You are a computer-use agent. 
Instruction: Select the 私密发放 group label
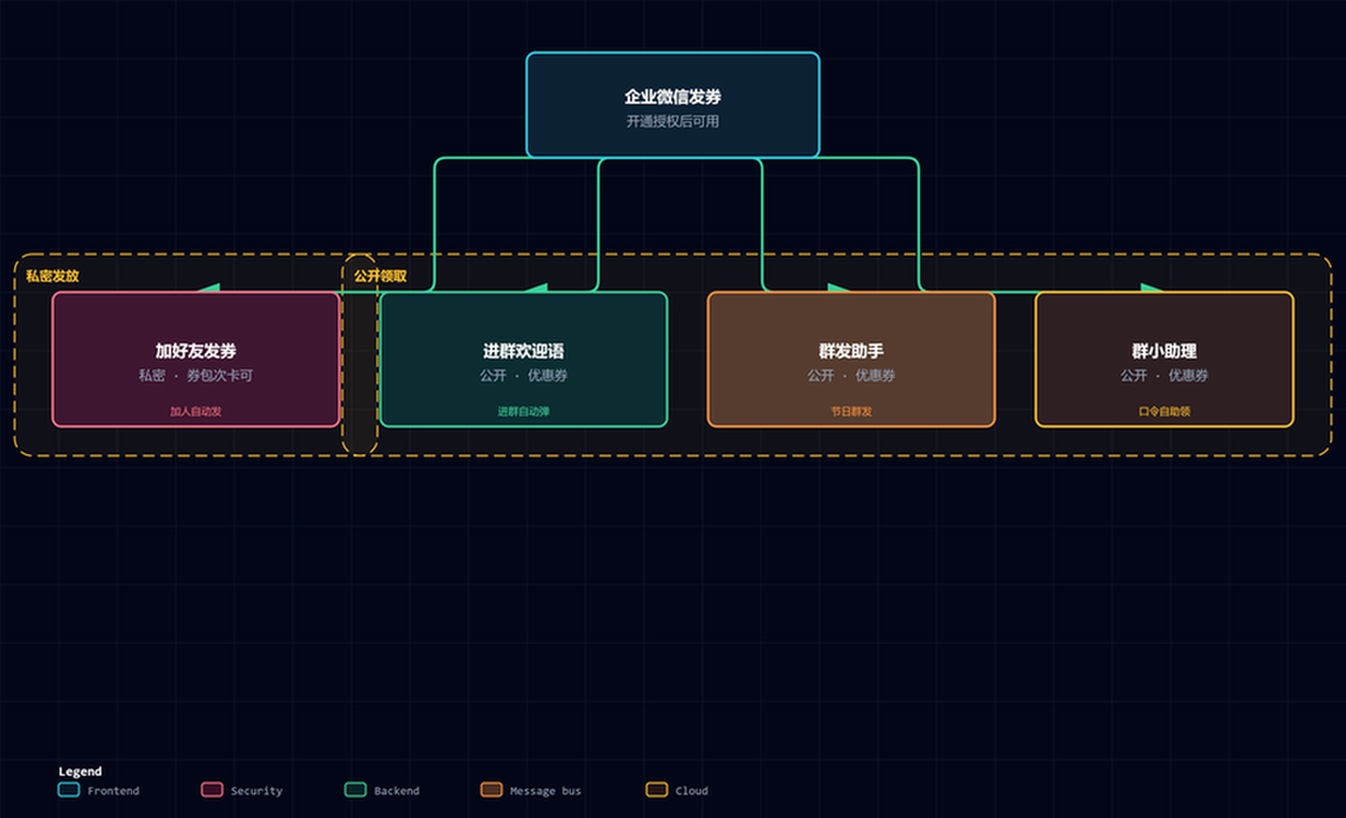(x=52, y=276)
